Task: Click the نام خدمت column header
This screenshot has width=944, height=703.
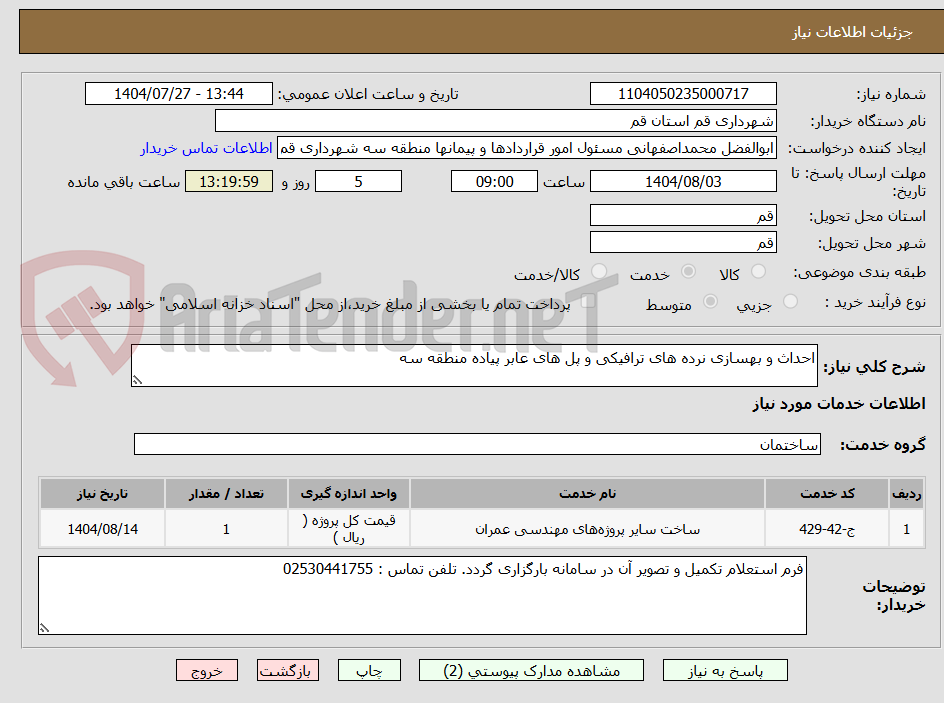Action: pyautogui.click(x=588, y=494)
